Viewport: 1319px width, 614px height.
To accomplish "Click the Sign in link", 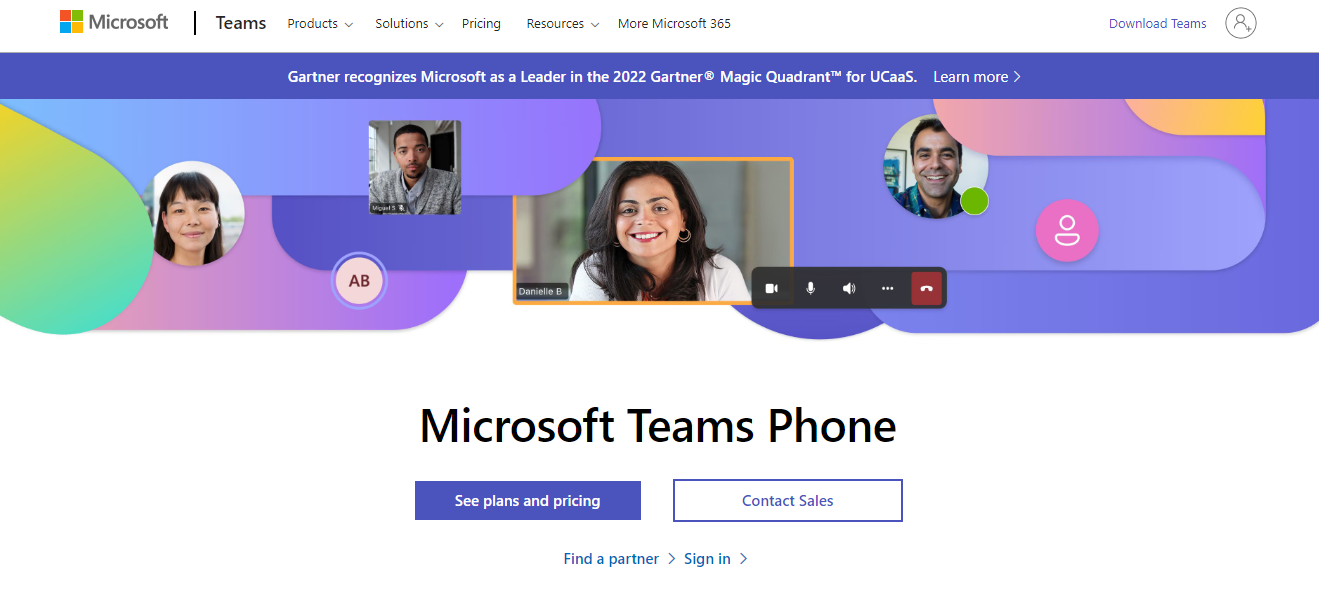I will tap(715, 559).
